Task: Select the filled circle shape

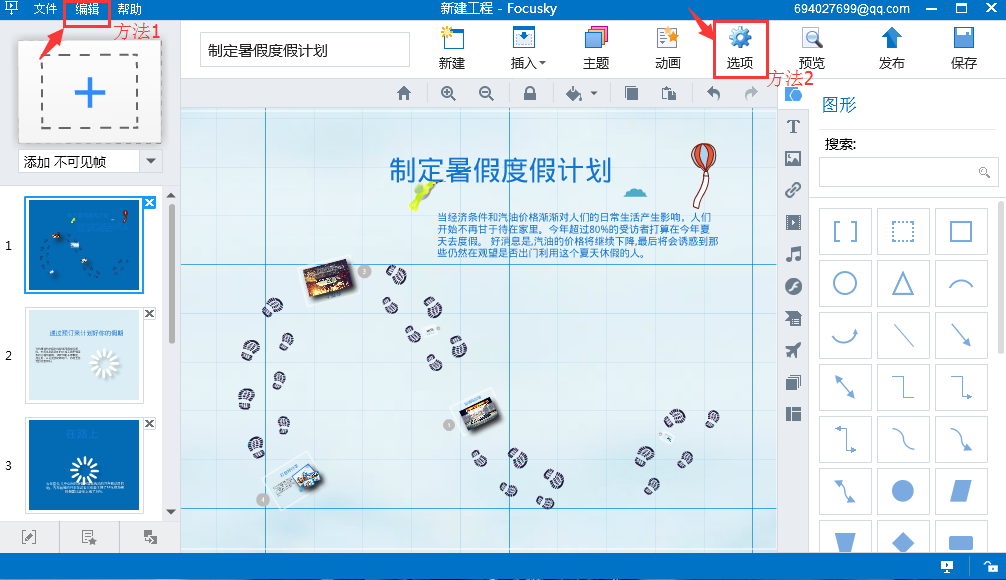Action: [903, 491]
